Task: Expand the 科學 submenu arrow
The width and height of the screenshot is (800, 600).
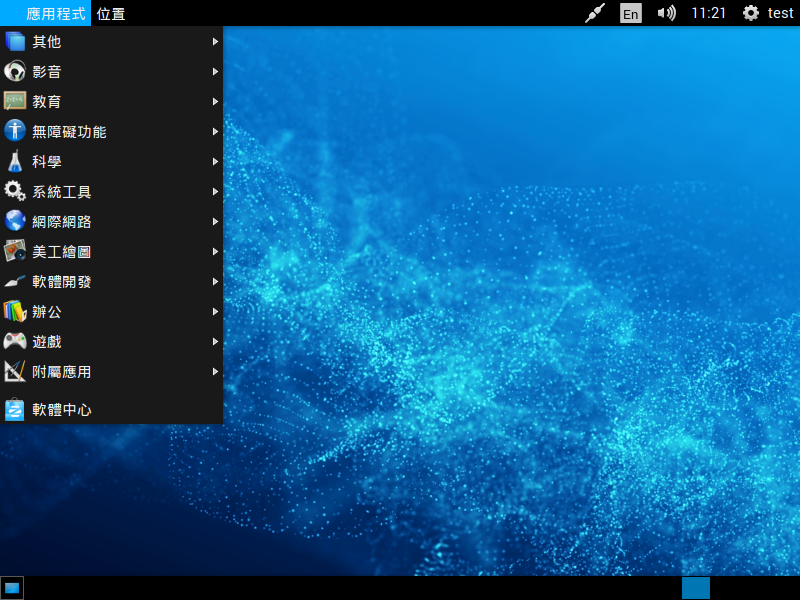Action: coord(215,161)
